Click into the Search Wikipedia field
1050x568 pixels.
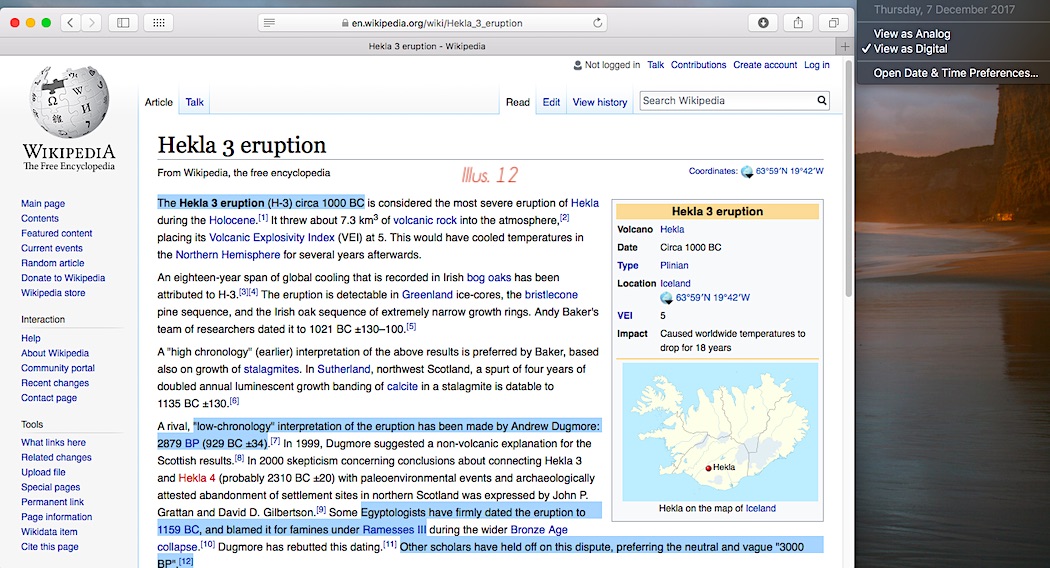pos(727,100)
